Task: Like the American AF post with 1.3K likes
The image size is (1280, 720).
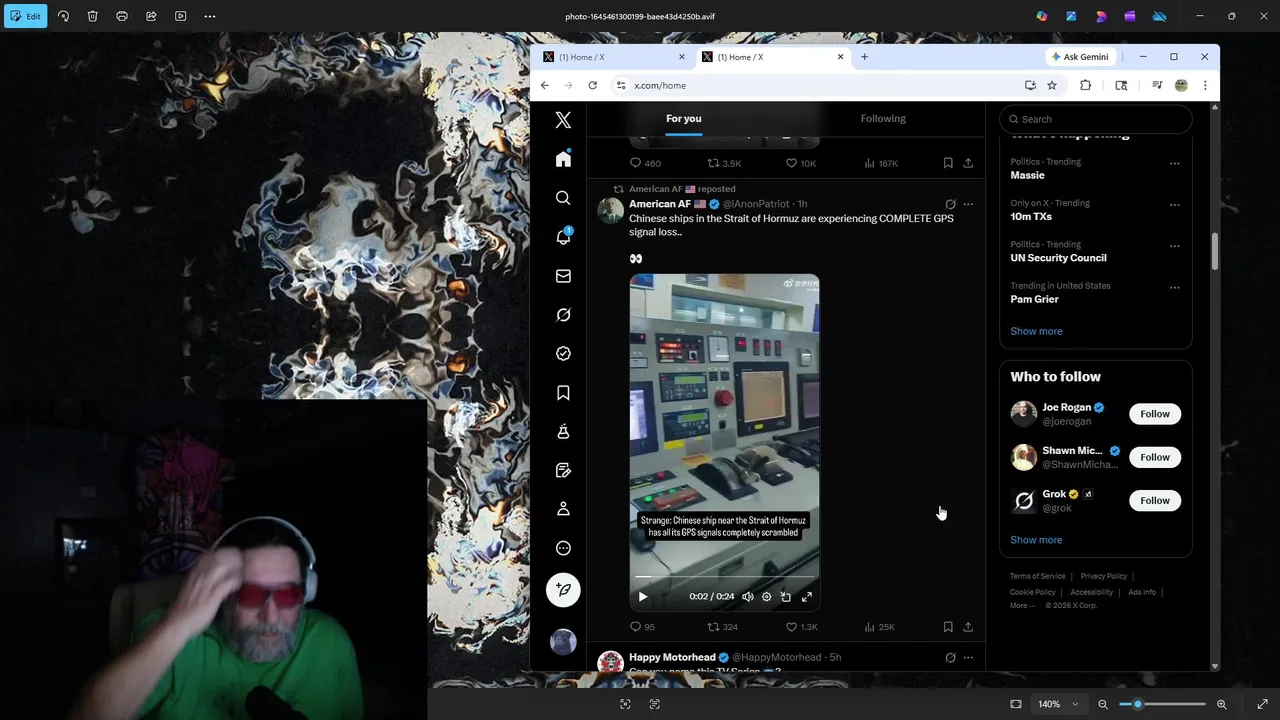Action: tap(801, 627)
